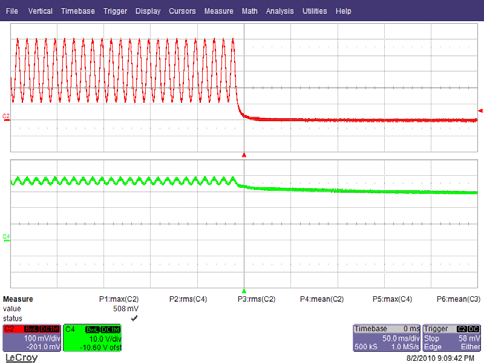Click the 50.0 ms/div timebase value

click(x=401, y=338)
